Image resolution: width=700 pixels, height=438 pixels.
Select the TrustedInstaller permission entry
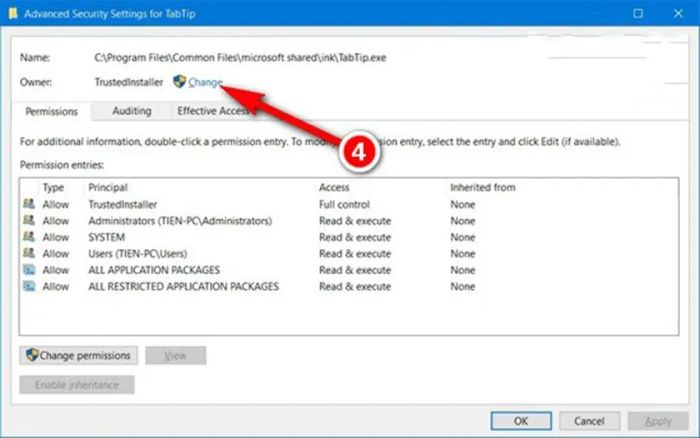pyautogui.click(x=349, y=204)
